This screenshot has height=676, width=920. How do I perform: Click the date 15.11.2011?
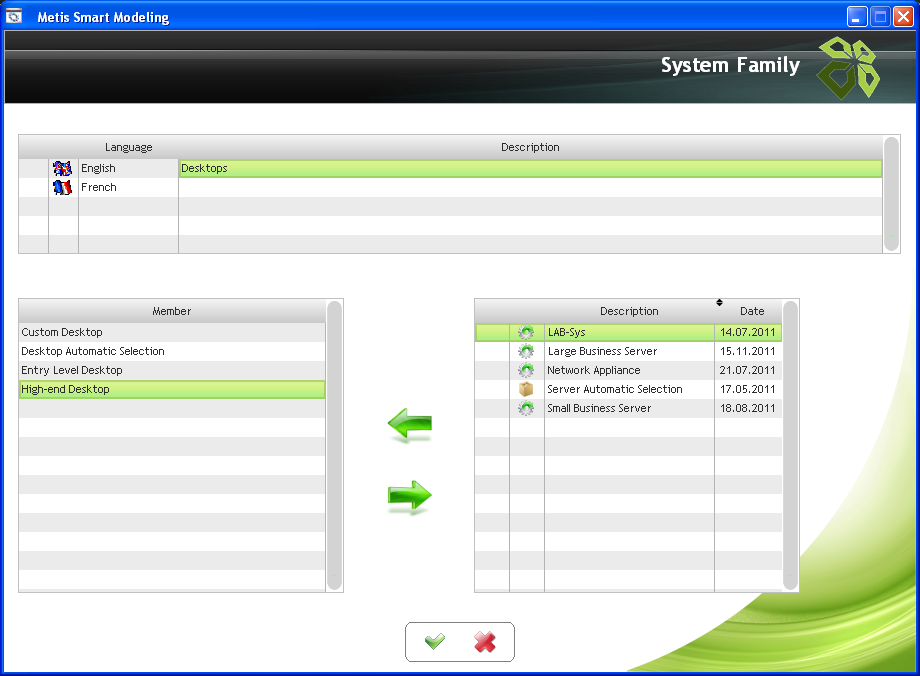[x=748, y=351]
